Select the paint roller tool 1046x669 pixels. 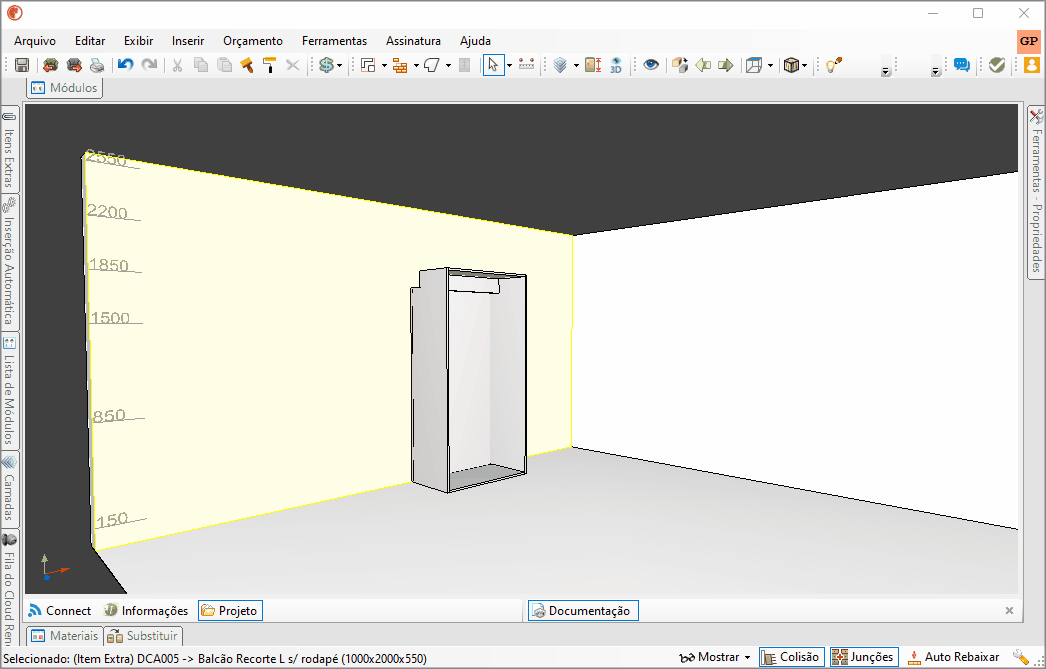tap(270, 65)
